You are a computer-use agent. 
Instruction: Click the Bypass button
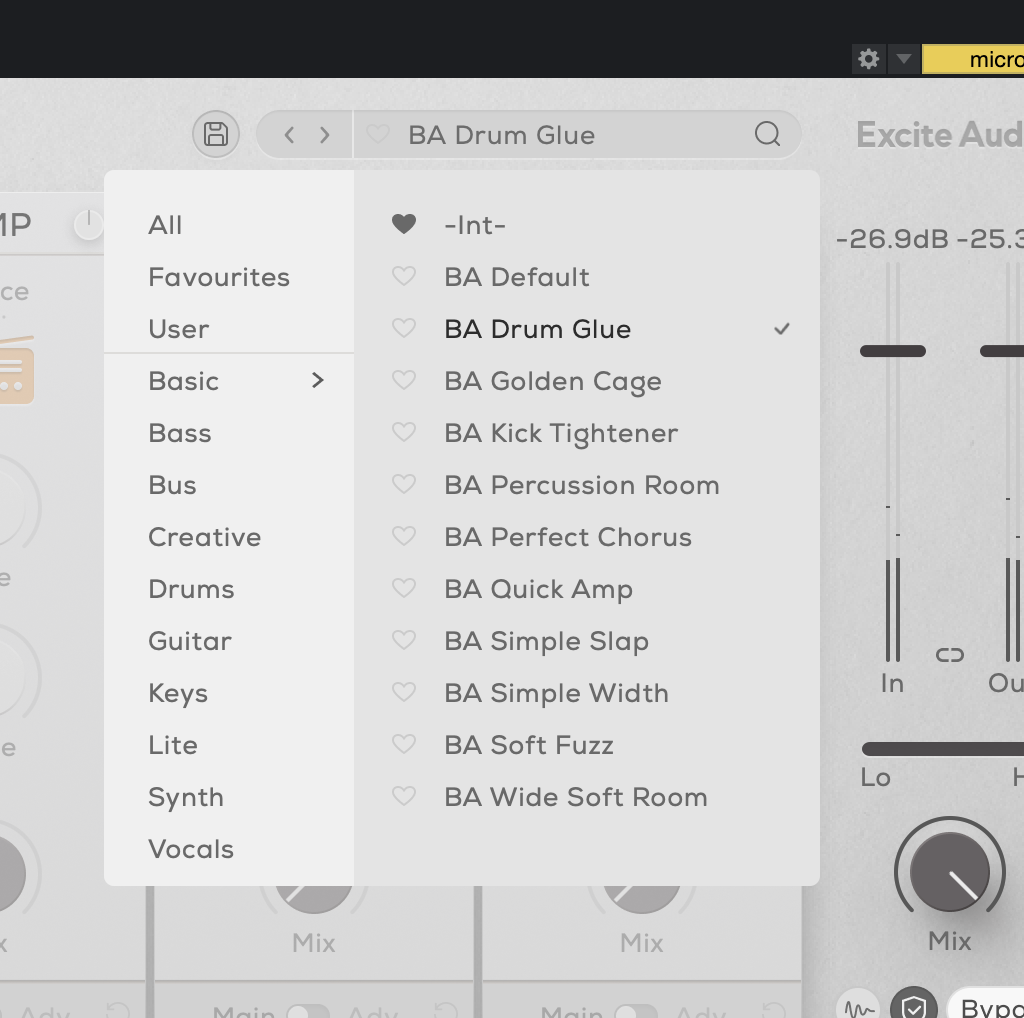(x=990, y=1005)
